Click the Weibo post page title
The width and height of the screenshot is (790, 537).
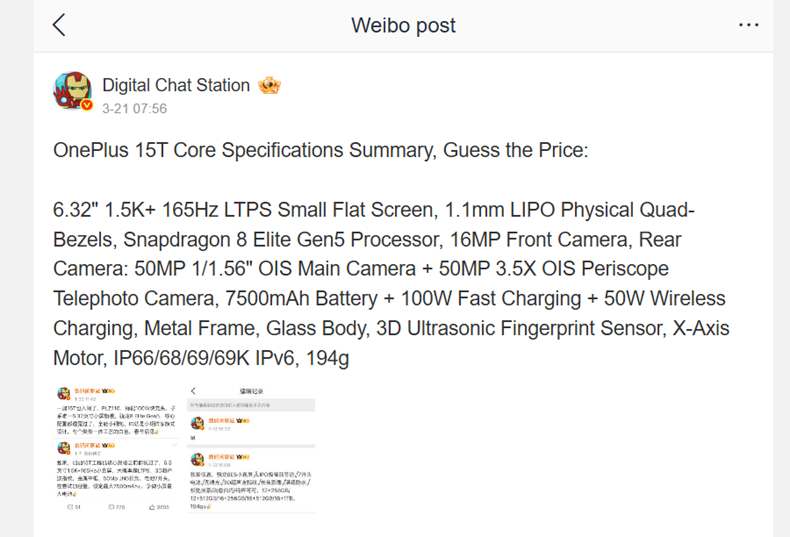[403, 25]
